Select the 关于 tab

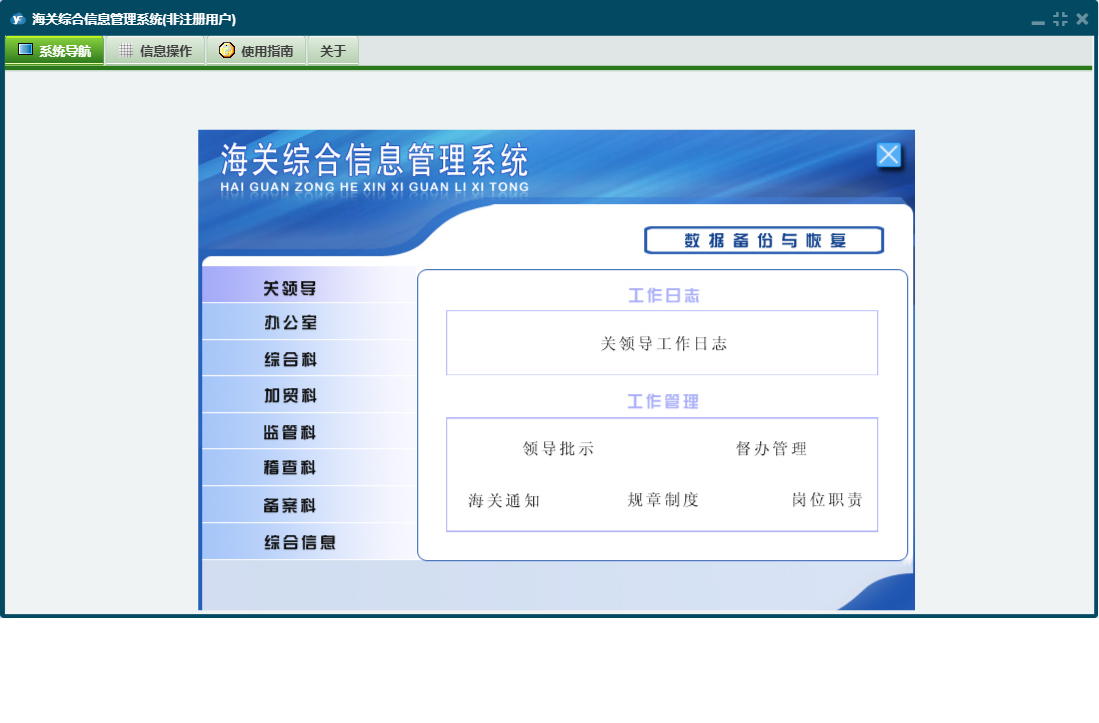click(333, 51)
